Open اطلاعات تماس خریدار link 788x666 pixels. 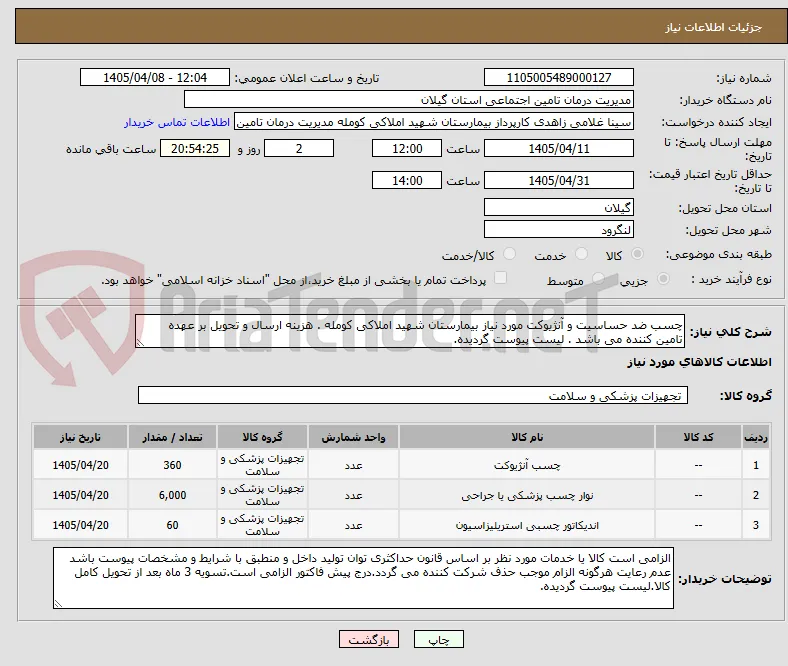177,122
